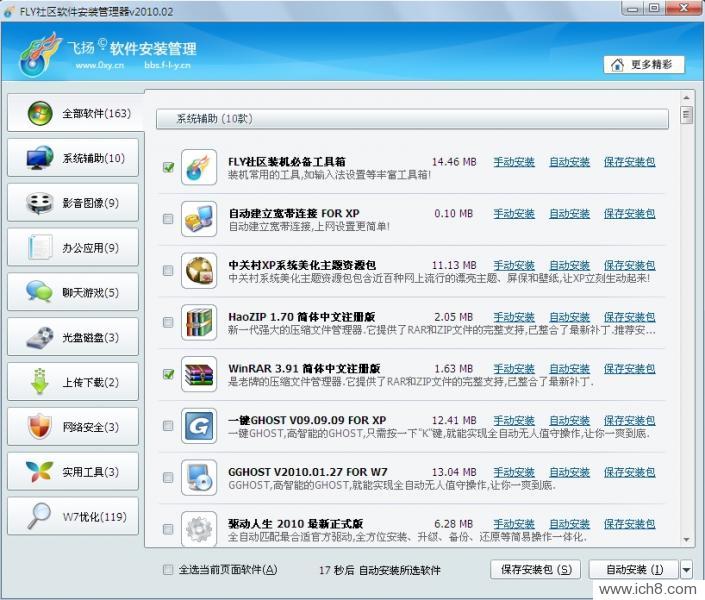Click the 保存安装包(S) bottom button
705x600 pixels.
coord(536,570)
